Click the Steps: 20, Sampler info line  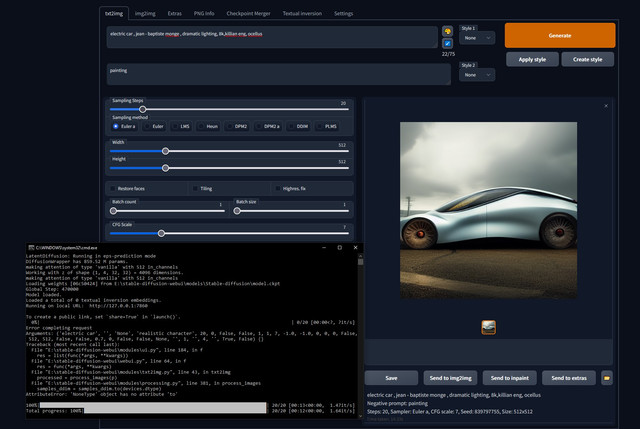(x=449, y=411)
